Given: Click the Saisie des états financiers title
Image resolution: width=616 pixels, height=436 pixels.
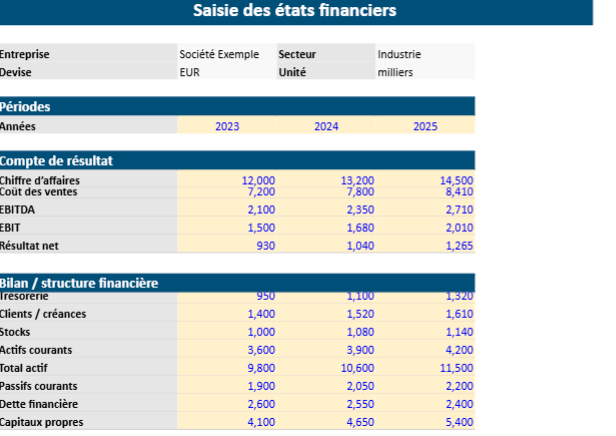Looking at the screenshot, I should point(294,11).
